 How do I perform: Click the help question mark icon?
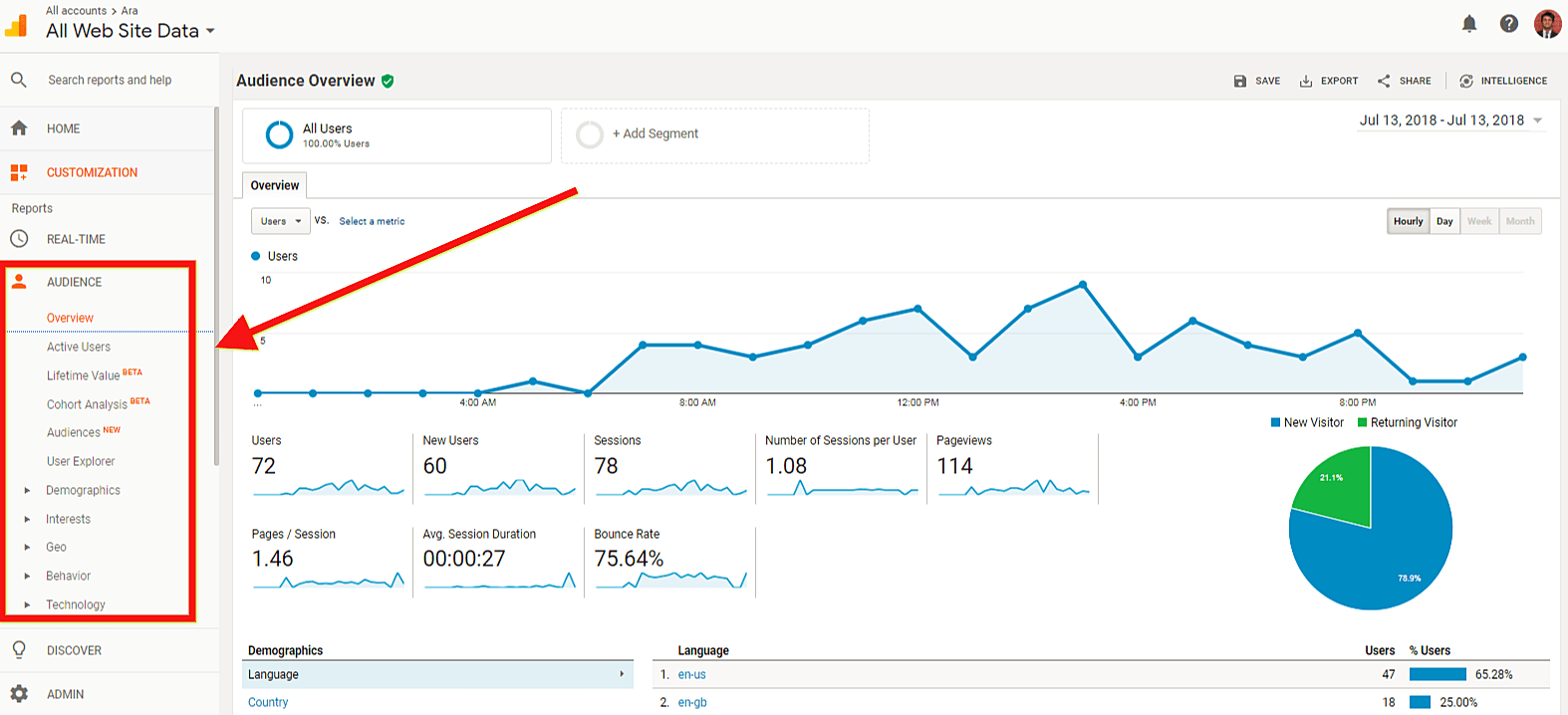1509,23
